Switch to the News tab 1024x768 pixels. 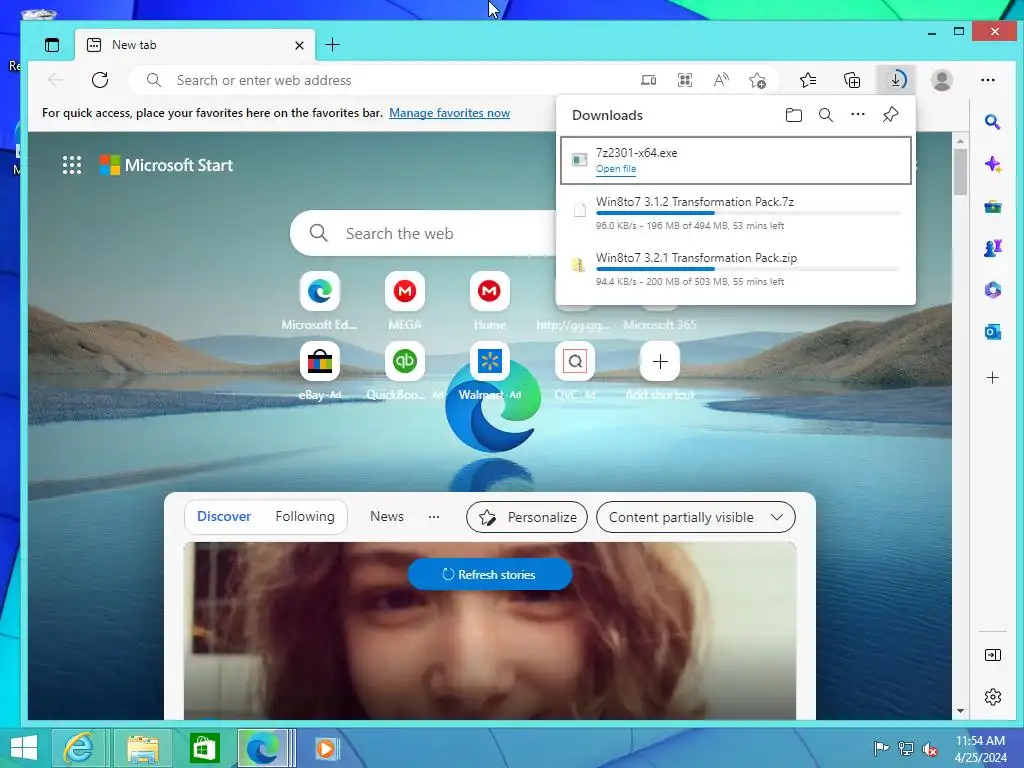(x=387, y=517)
